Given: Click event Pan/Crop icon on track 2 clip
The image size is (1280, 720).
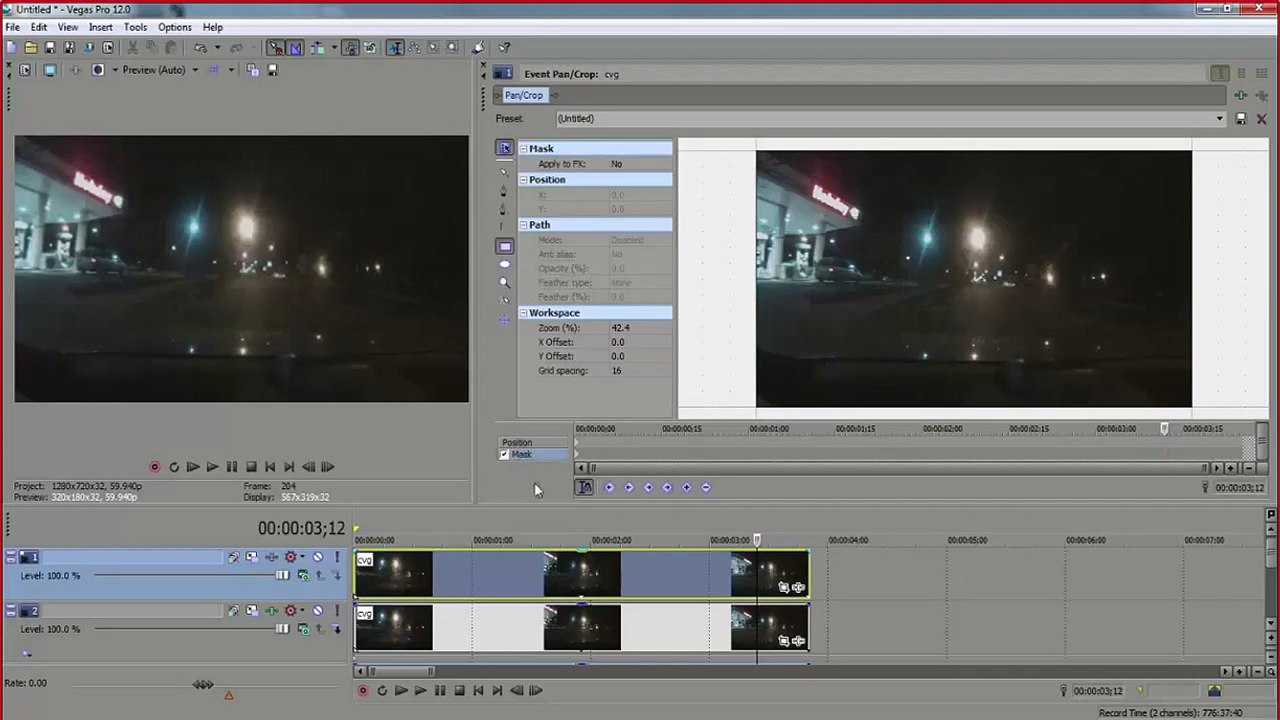Looking at the screenshot, I should pyautogui.click(x=783, y=641).
